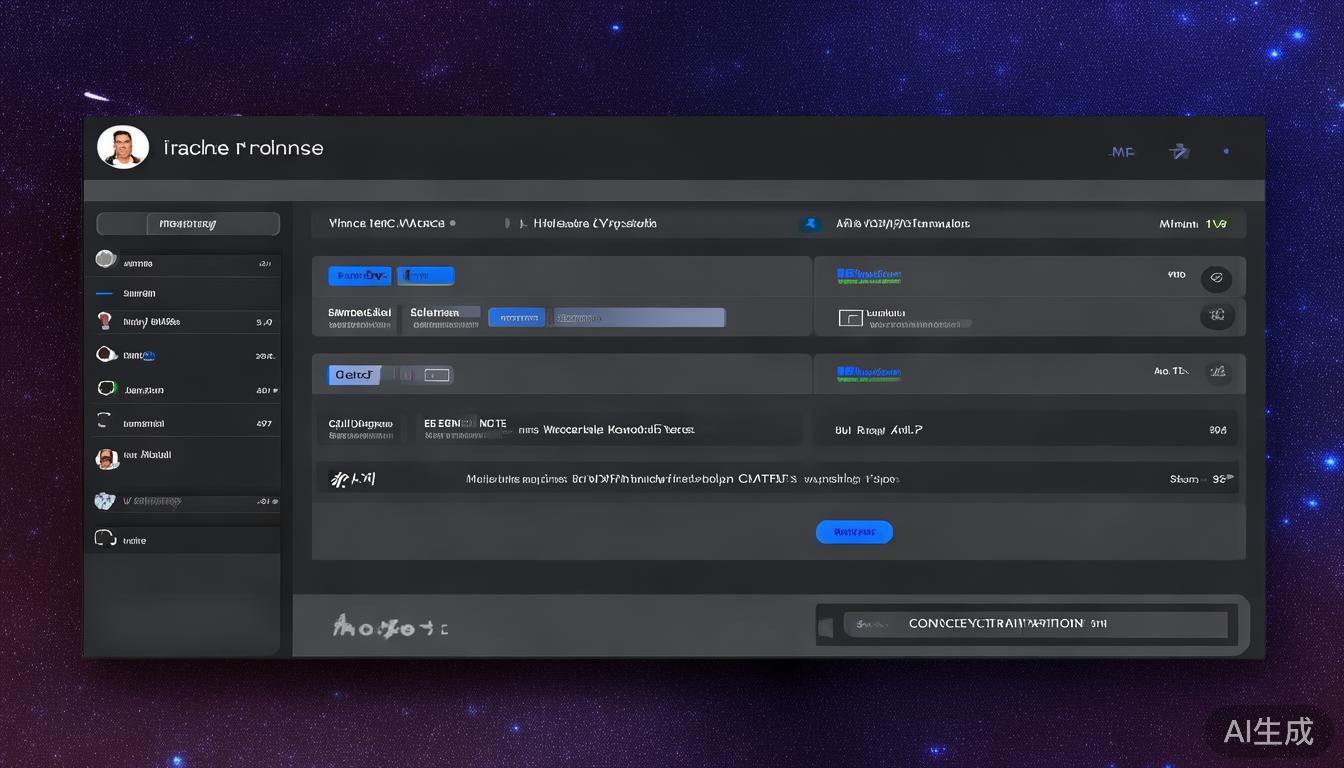Toggle the green-ringed circle item in the sidebar
This screenshot has height=768, width=1344.
pos(106,389)
